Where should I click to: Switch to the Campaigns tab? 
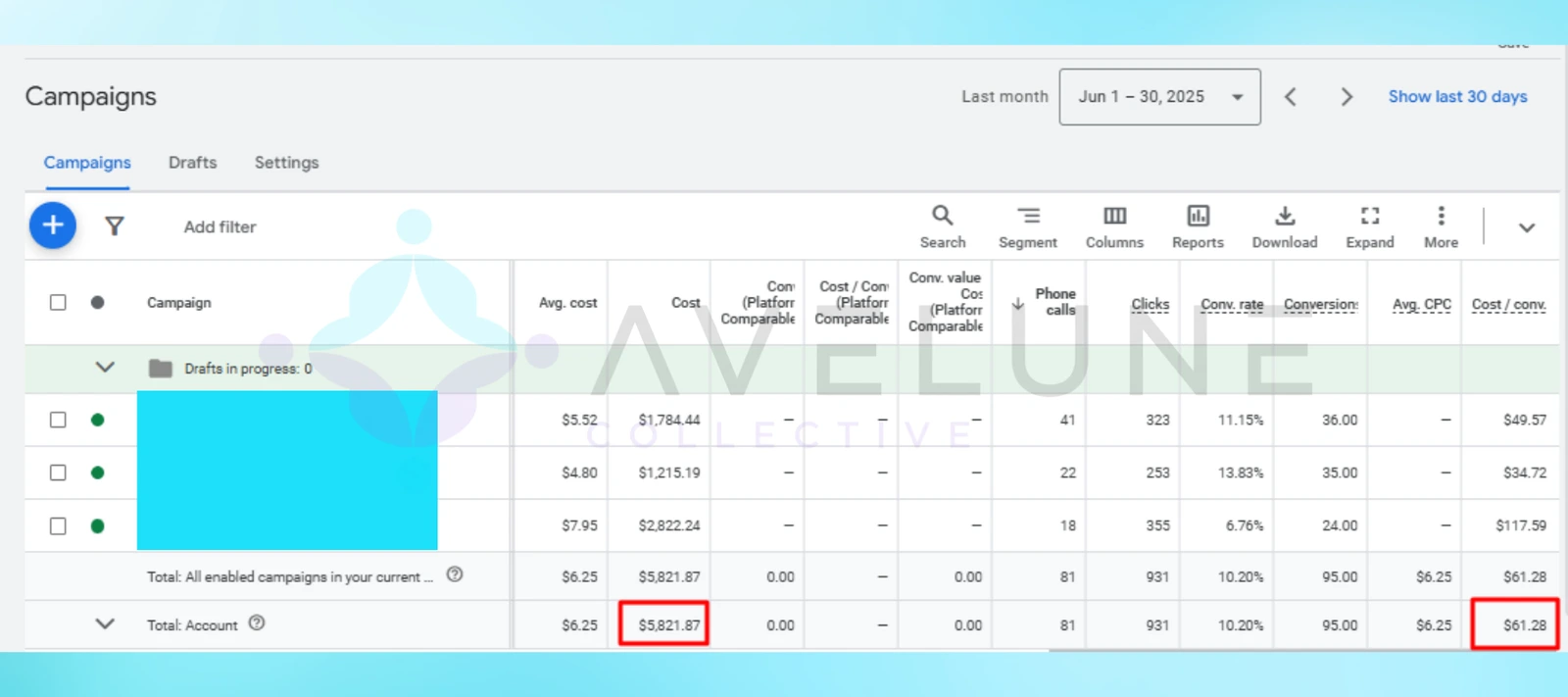point(87,163)
